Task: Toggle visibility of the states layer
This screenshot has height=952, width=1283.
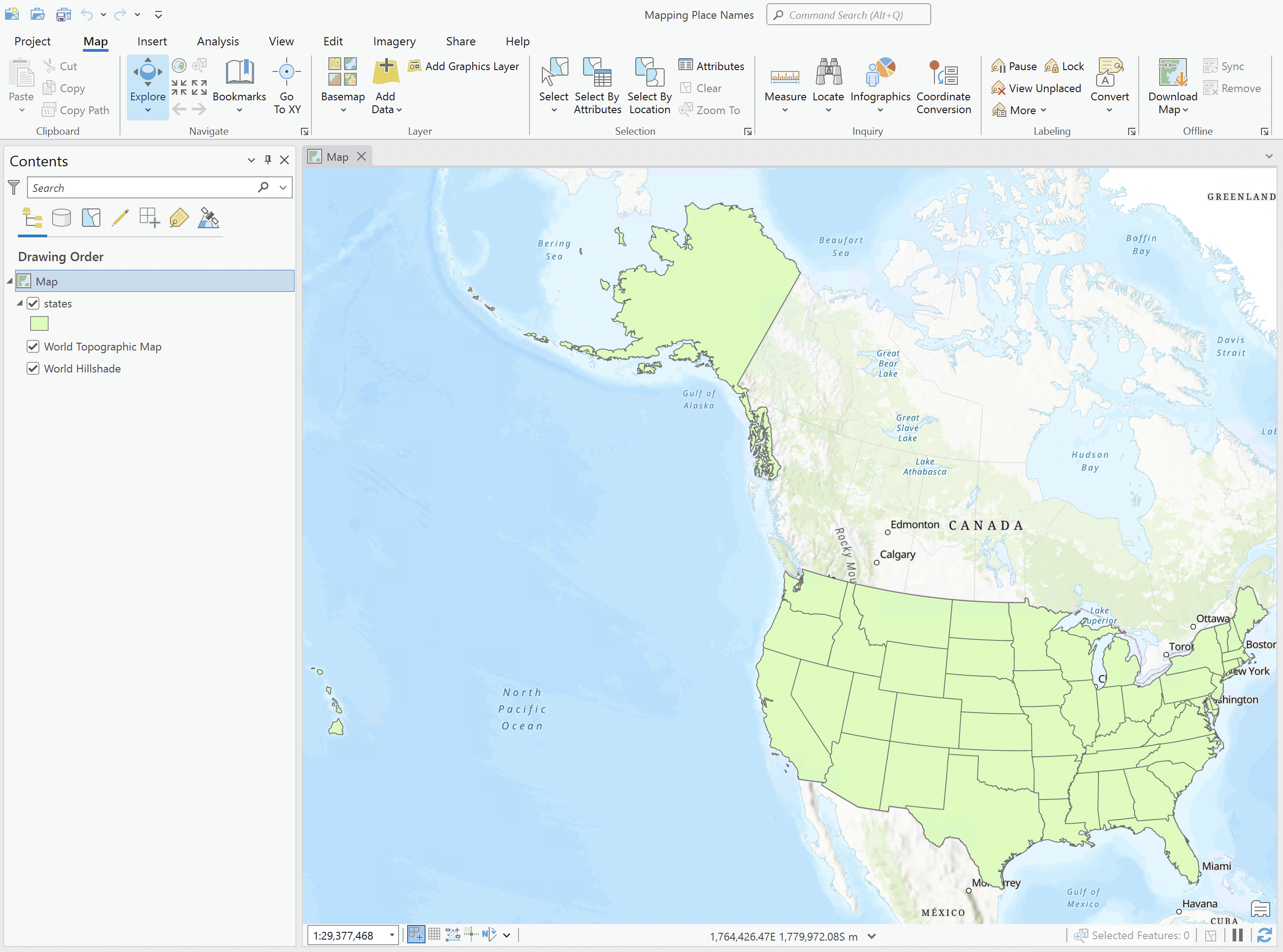Action: coord(33,303)
